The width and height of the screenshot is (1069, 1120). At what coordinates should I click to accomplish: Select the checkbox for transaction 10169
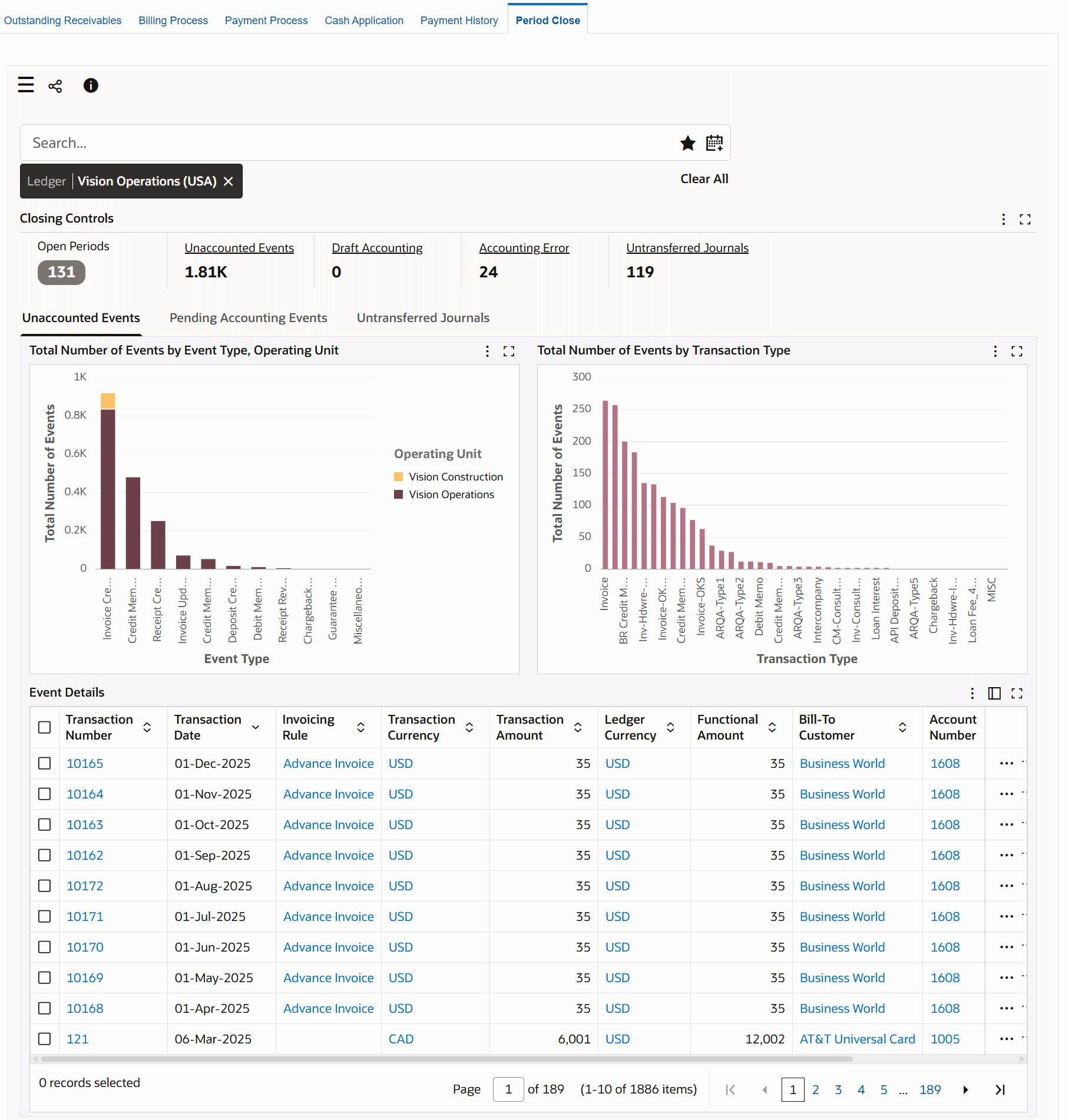(45, 978)
